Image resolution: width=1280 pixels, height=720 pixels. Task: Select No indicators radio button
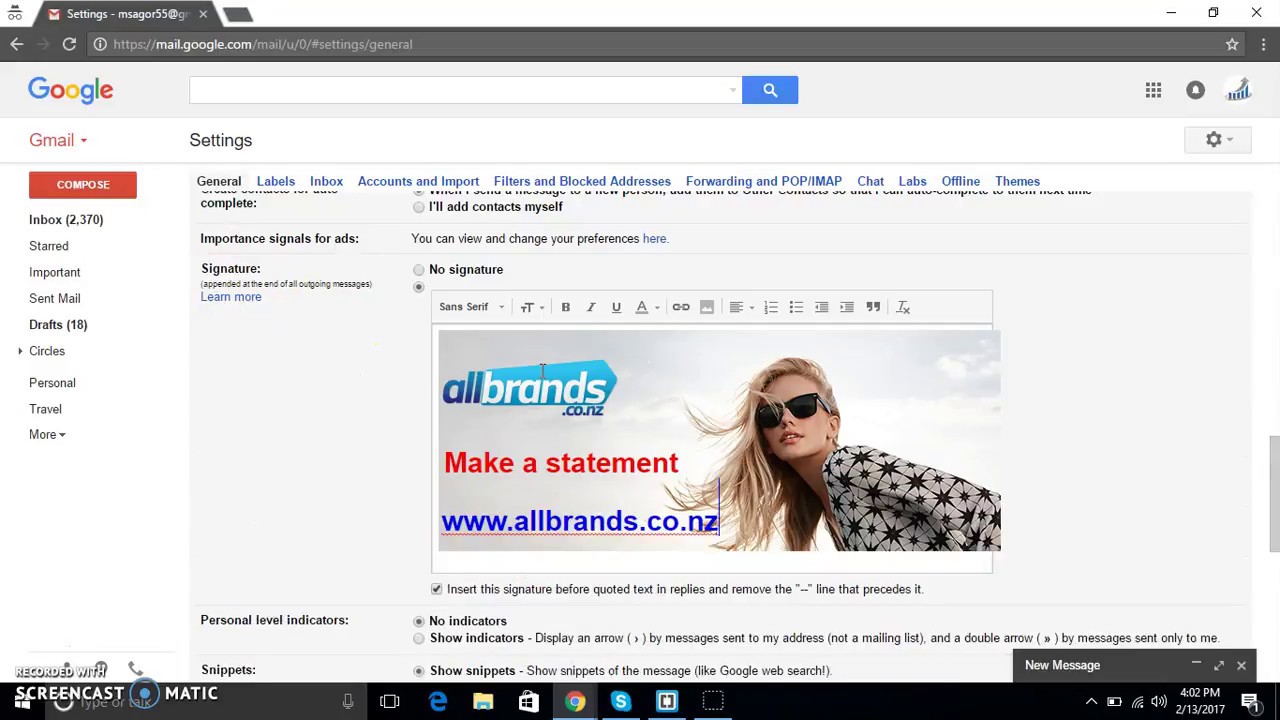(419, 621)
